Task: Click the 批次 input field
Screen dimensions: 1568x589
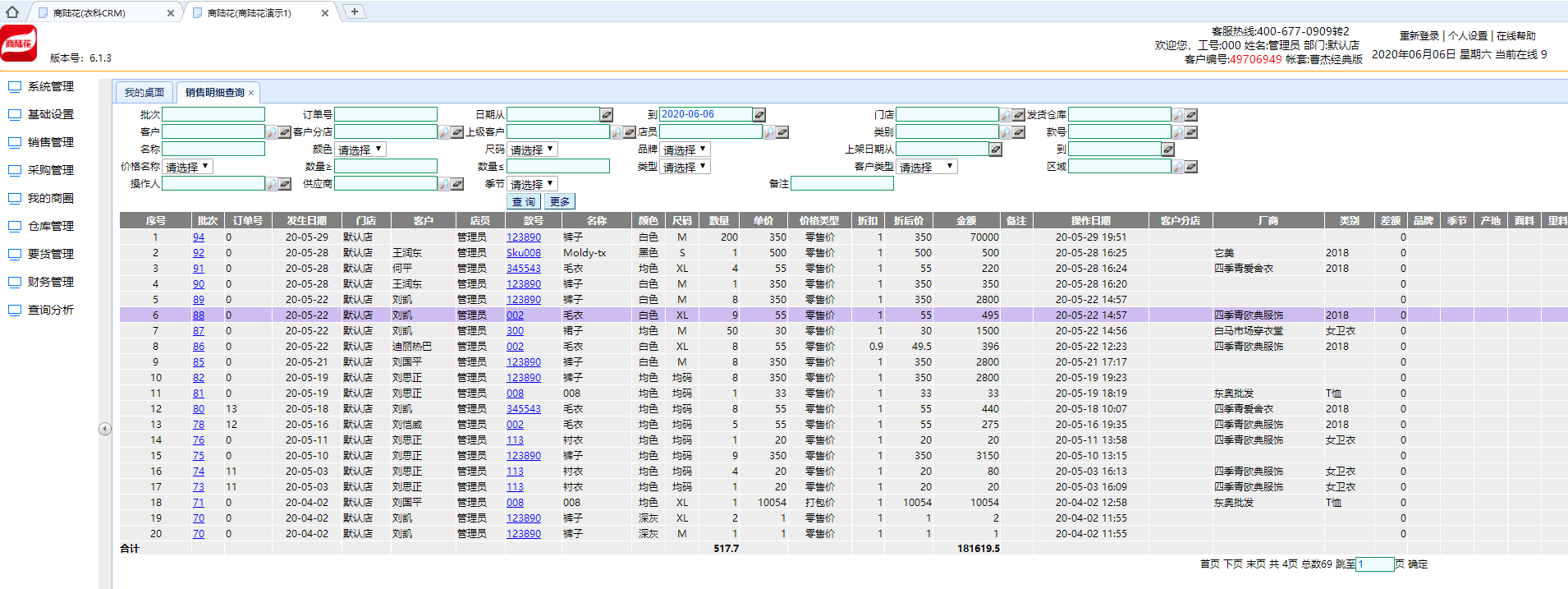Action: 213,115
